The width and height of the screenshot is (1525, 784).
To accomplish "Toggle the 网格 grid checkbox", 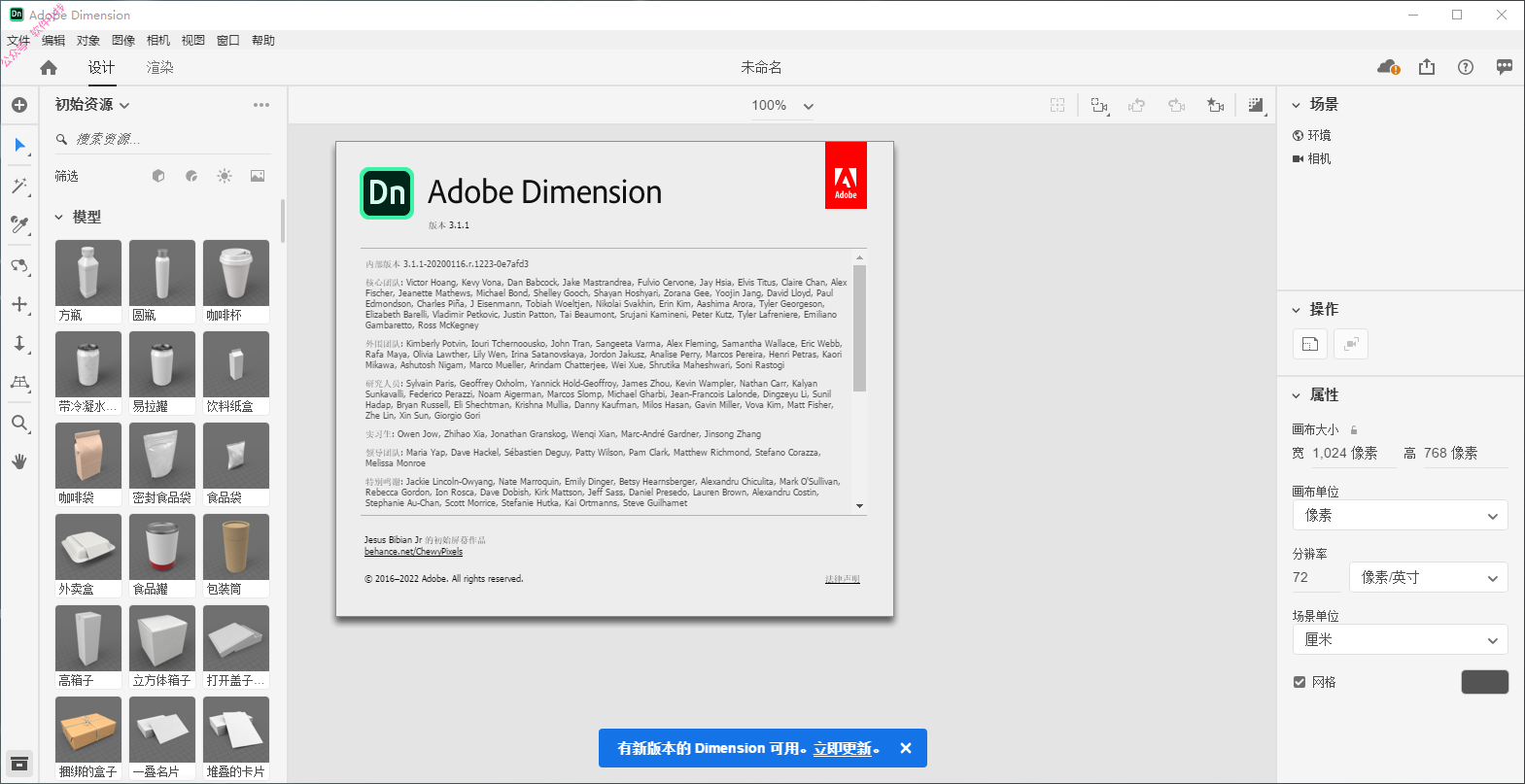I will point(1300,682).
